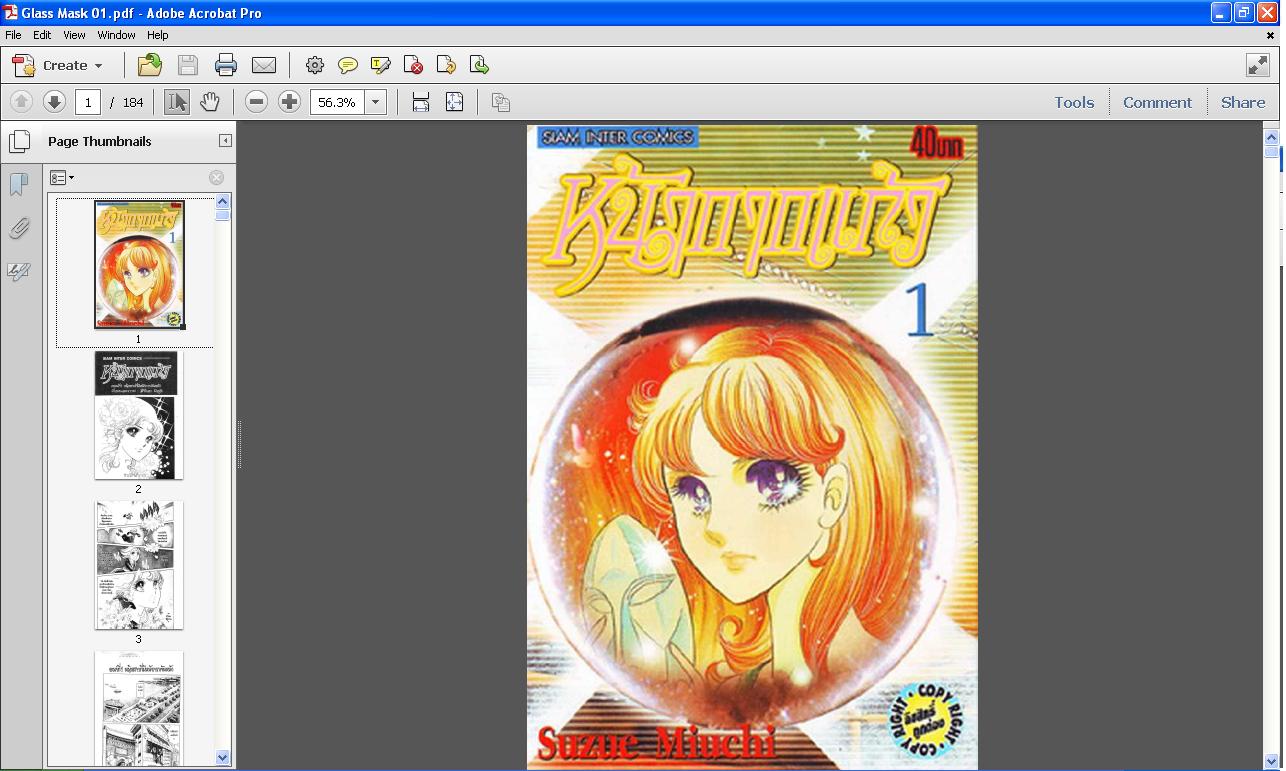Viewport: 1286px width, 771px height.
Task: Zoom in with the plus button
Action: pyautogui.click(x=289, y=101)
